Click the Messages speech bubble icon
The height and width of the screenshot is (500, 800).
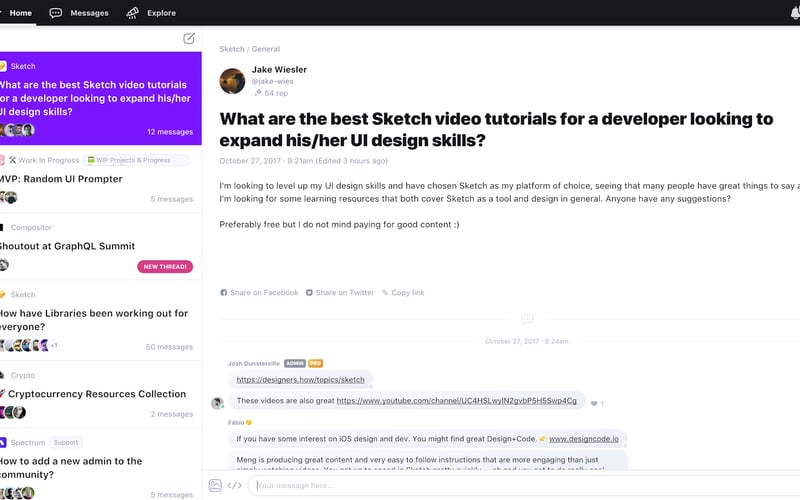pos(56,13)
